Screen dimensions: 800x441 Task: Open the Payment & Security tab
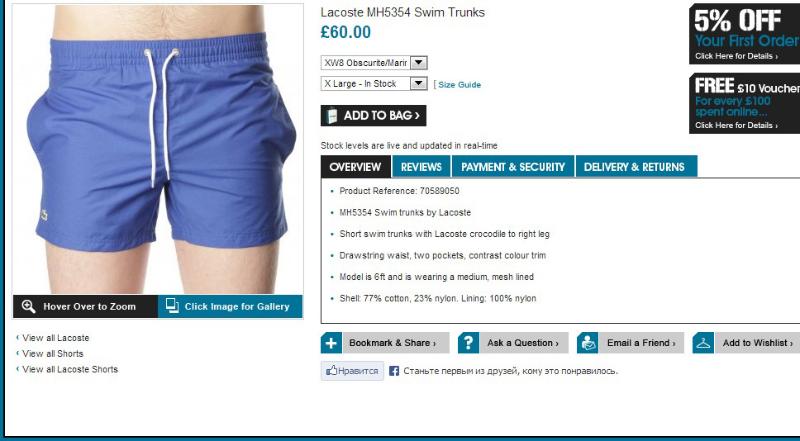[x=513, y=167]
